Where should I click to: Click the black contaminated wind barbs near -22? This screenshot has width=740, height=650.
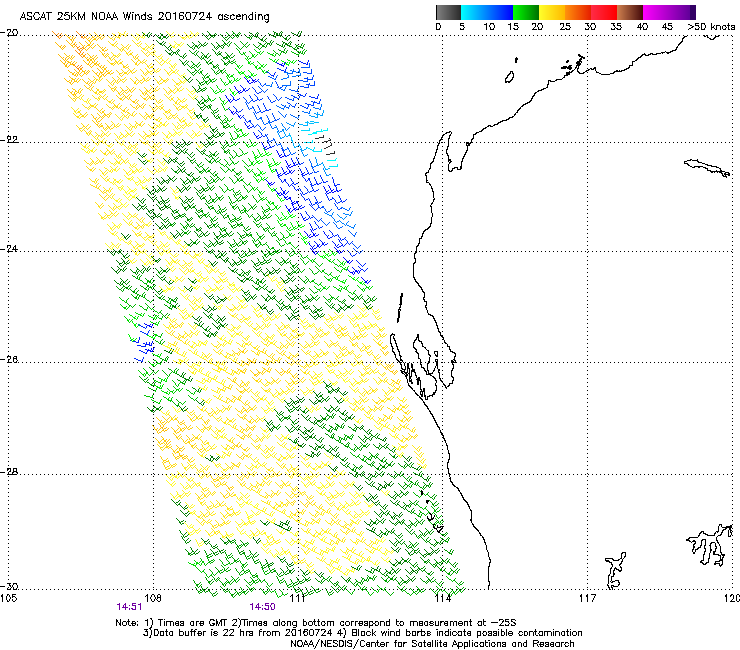tap(326, 144)
